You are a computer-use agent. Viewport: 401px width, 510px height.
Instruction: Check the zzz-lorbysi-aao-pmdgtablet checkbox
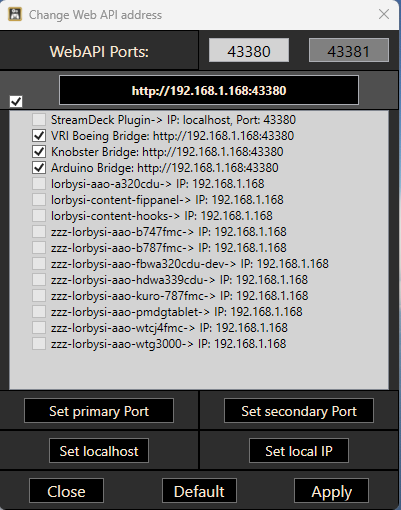point(39,312)
